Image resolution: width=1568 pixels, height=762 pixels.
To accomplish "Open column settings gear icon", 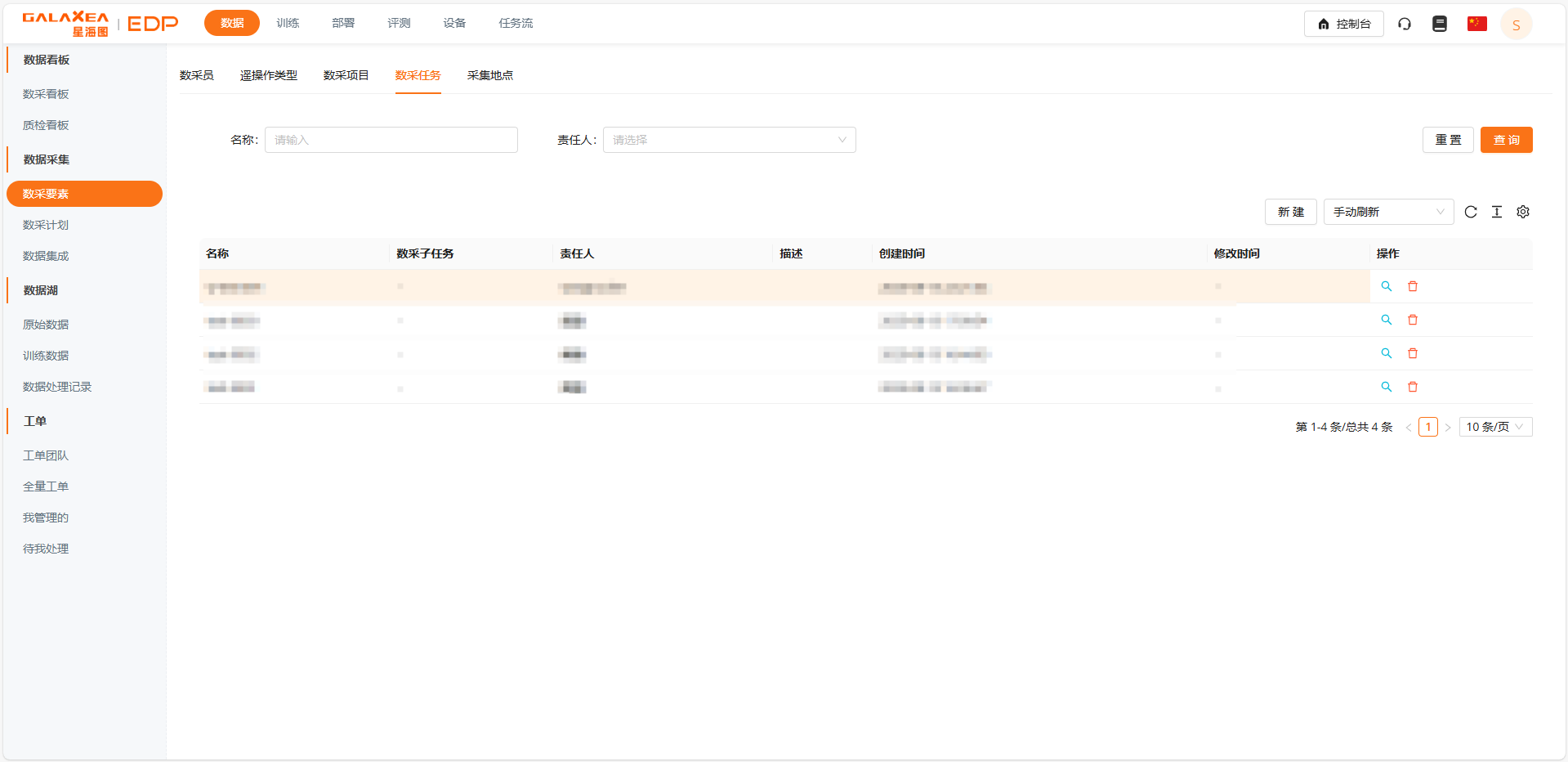I will tap(1523, 212).
